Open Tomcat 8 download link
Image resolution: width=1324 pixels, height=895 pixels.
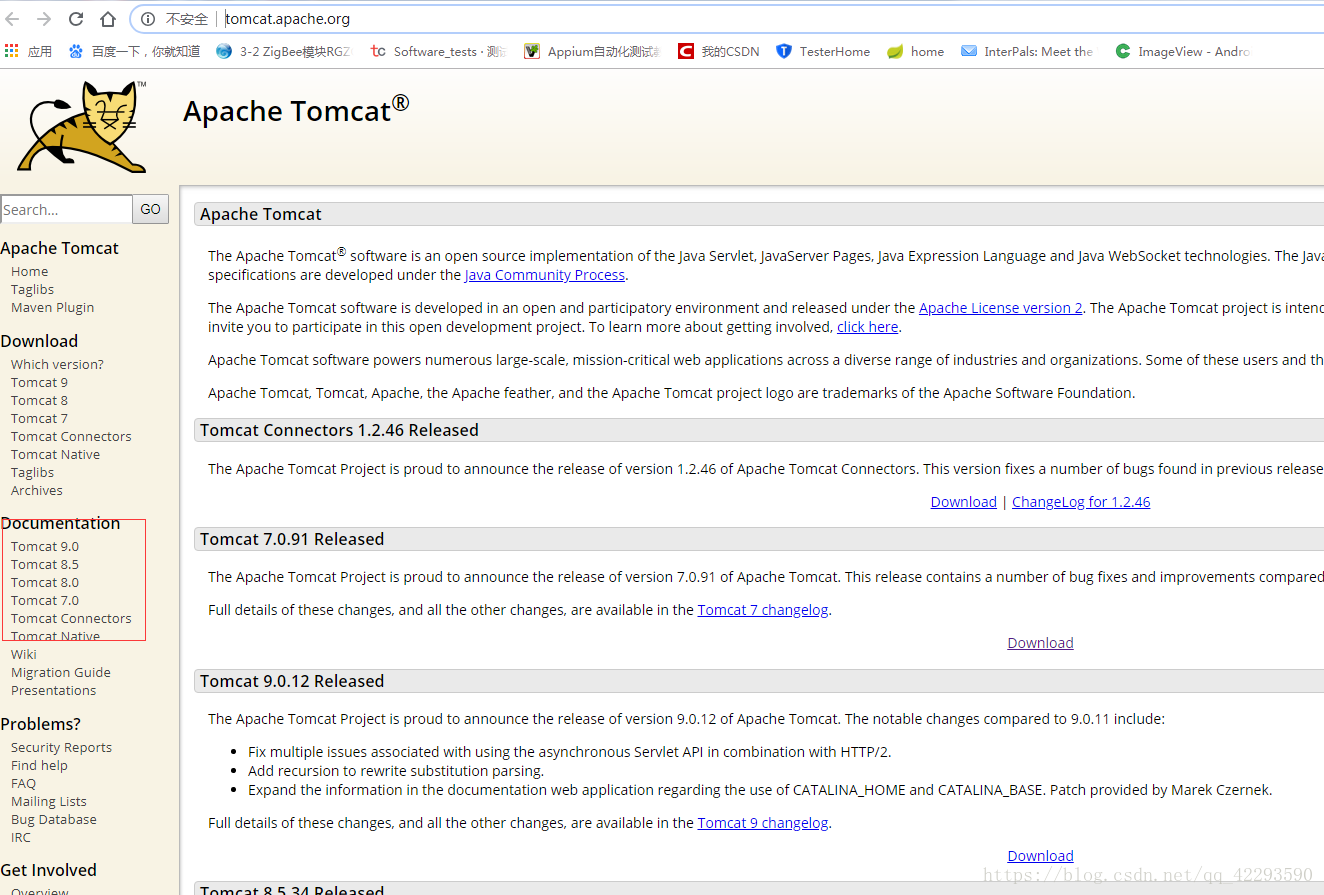point(39,400)
